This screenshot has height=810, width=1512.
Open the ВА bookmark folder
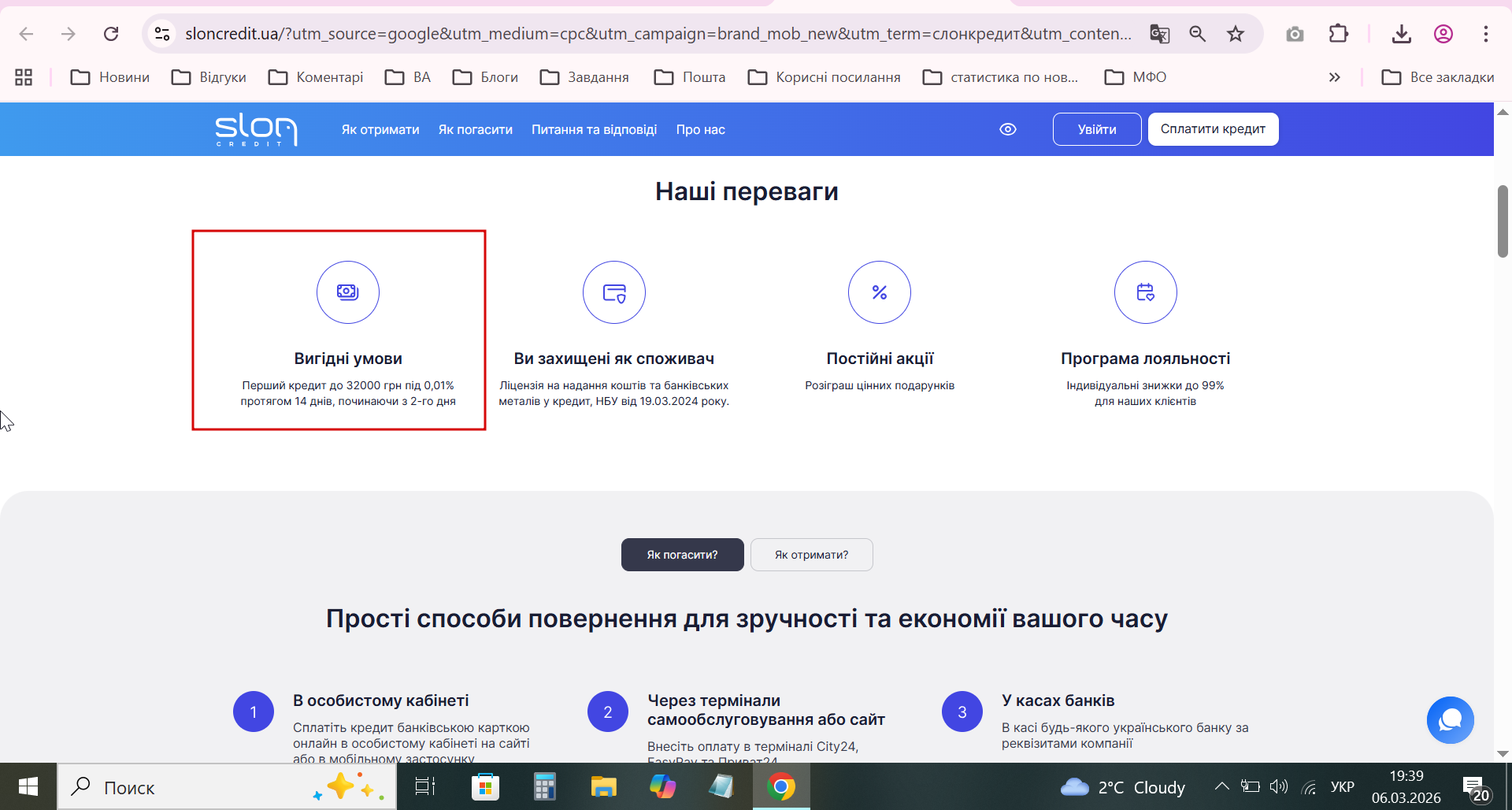[408, 77]
